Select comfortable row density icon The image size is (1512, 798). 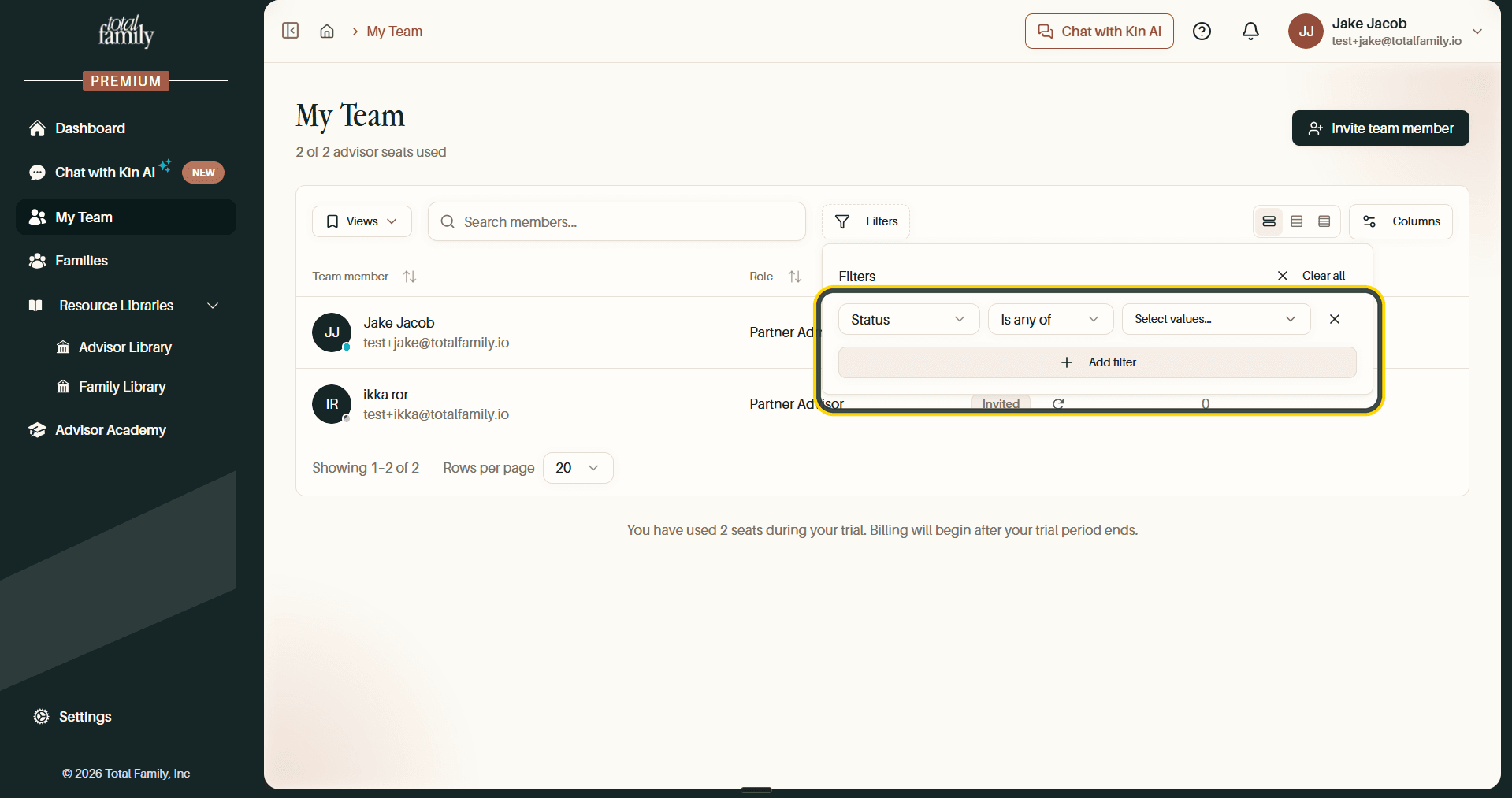point(1269,221)
